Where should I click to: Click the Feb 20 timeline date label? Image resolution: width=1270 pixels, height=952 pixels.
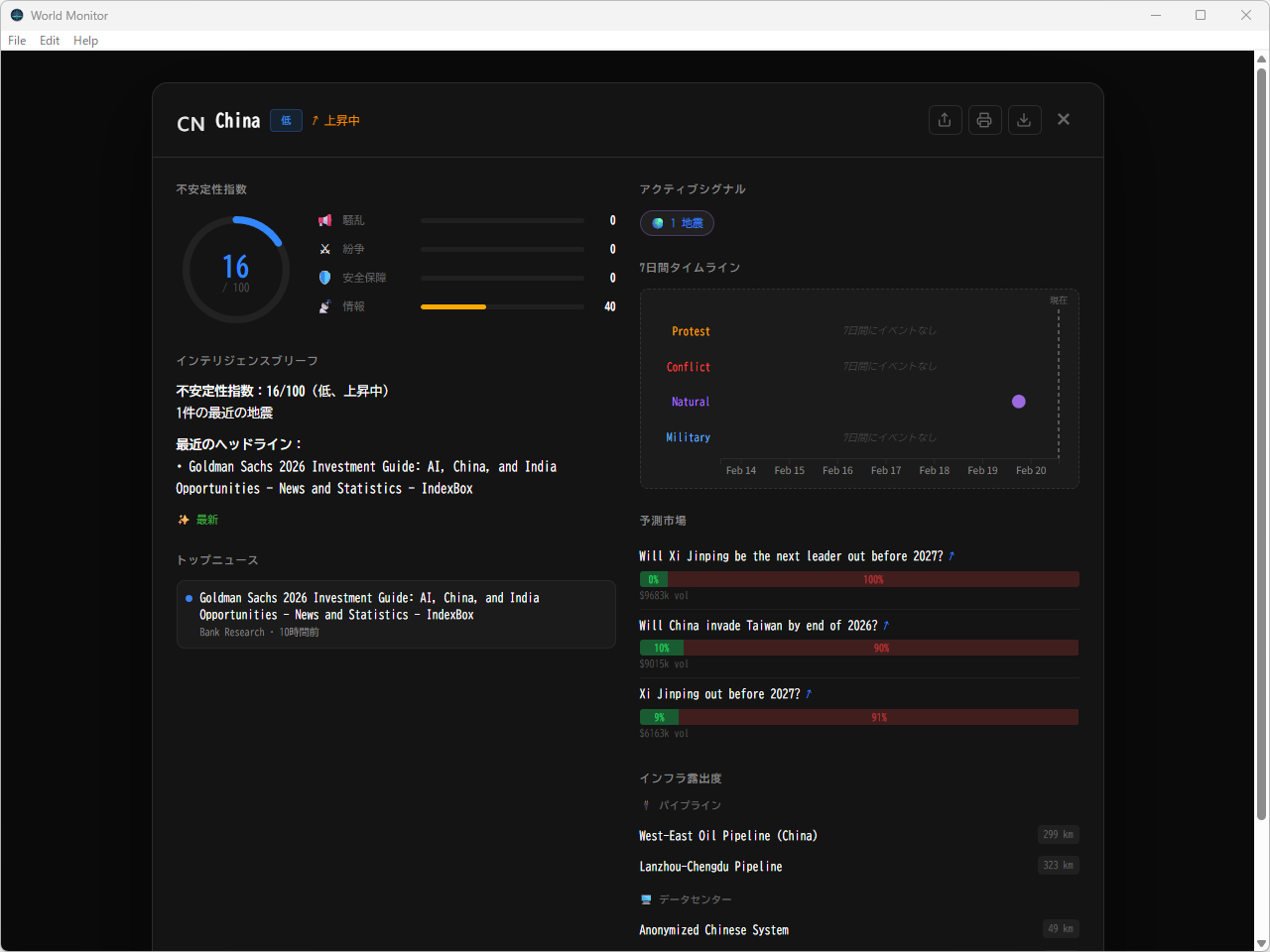pos(1031,471)
